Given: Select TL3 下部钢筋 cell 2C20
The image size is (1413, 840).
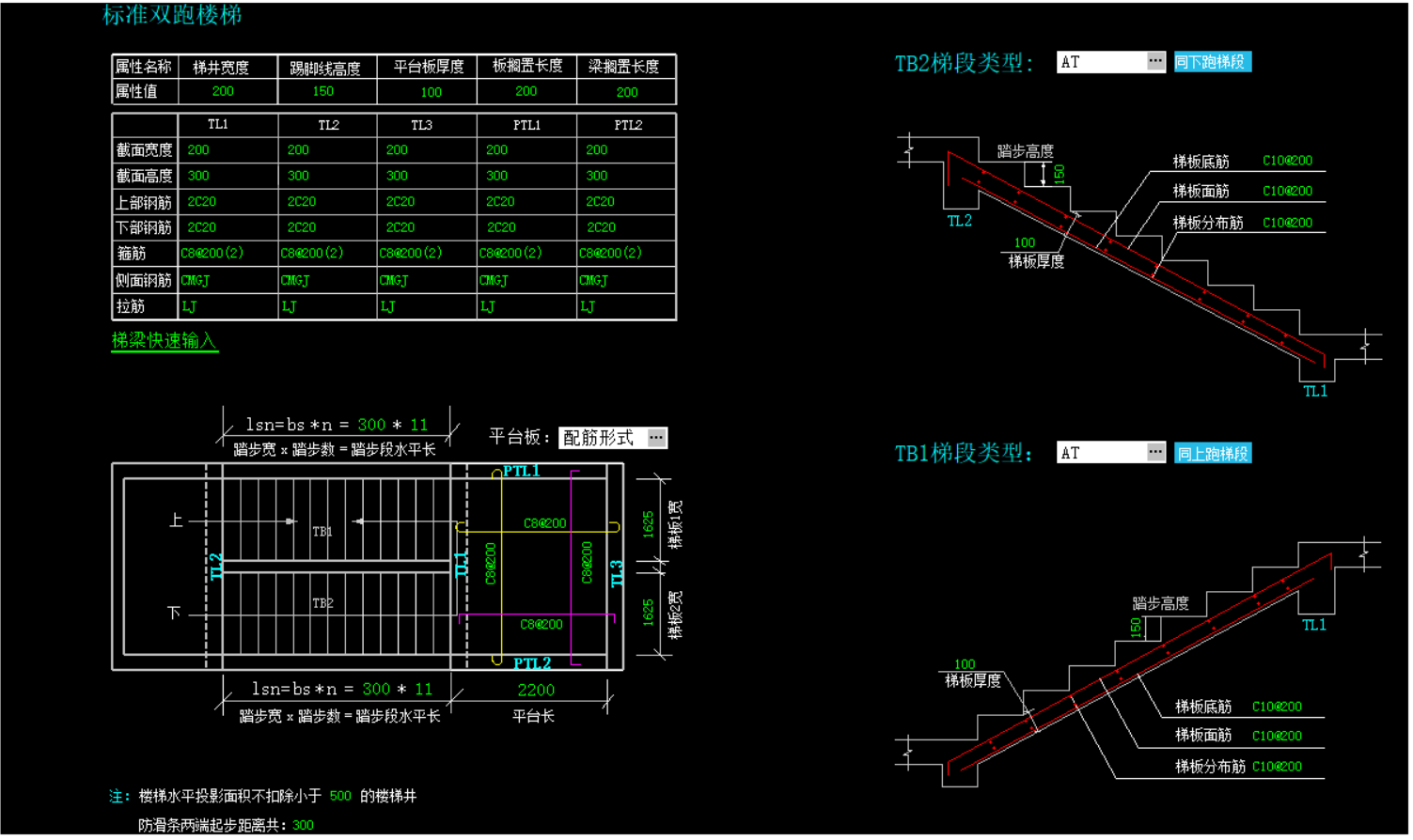Looking at the screenshot, I should click(x=400, y=227).
